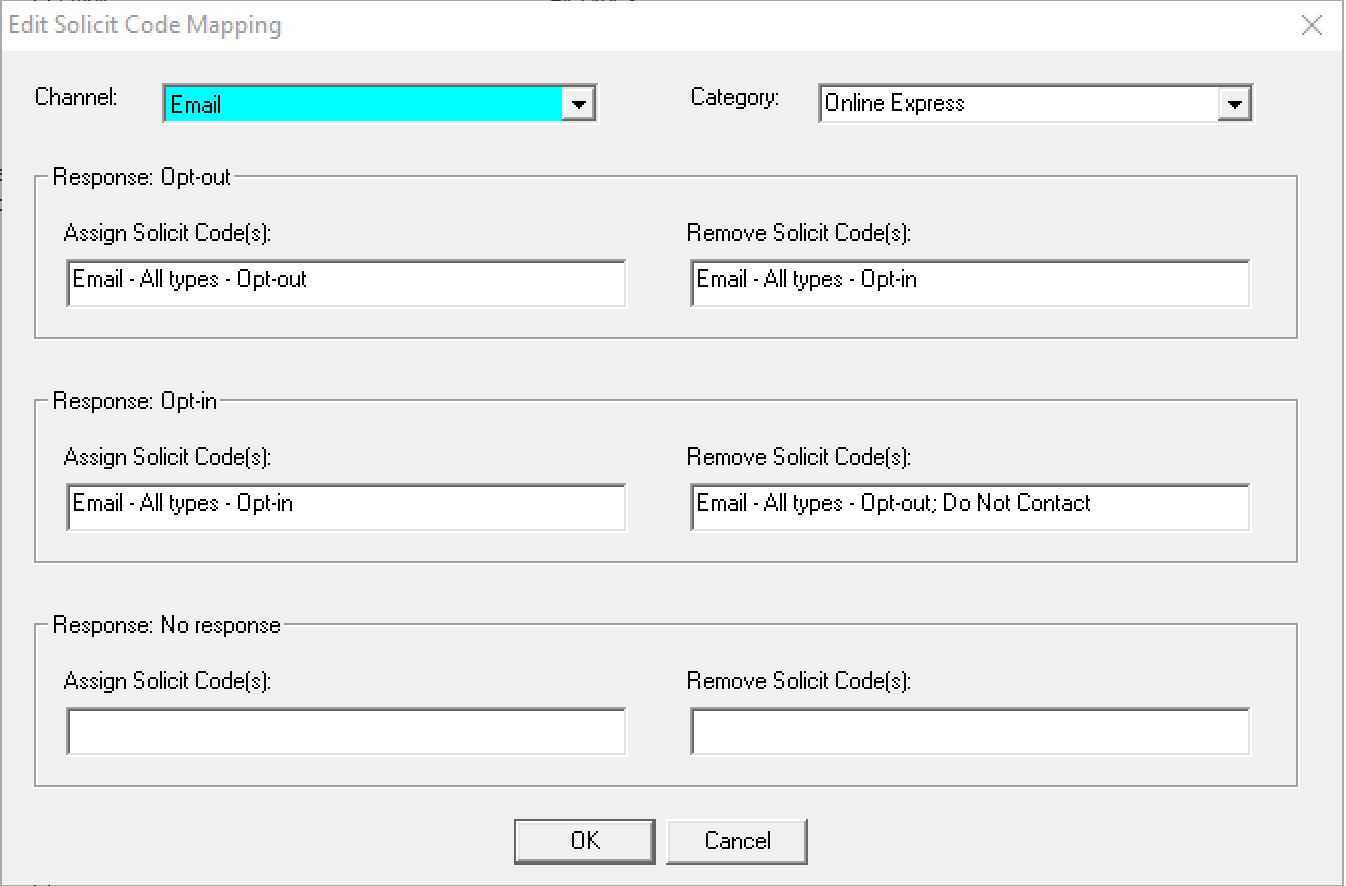This screenshot has width=1346, height=886.
Task: Open the Channel dropdown arrow
Action: click(578, 104)
